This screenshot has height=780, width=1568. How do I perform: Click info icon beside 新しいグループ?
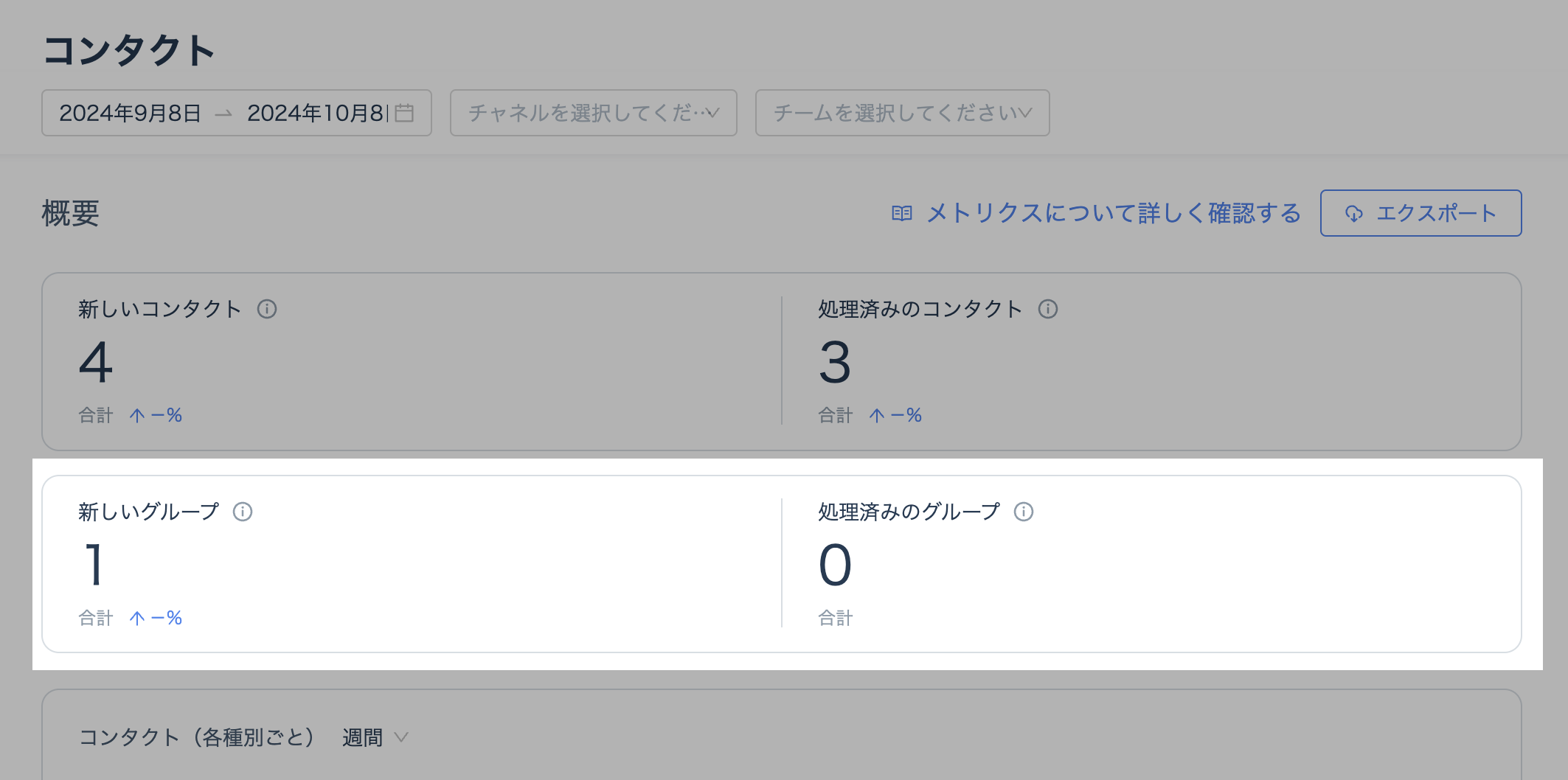tap(243, 512)
